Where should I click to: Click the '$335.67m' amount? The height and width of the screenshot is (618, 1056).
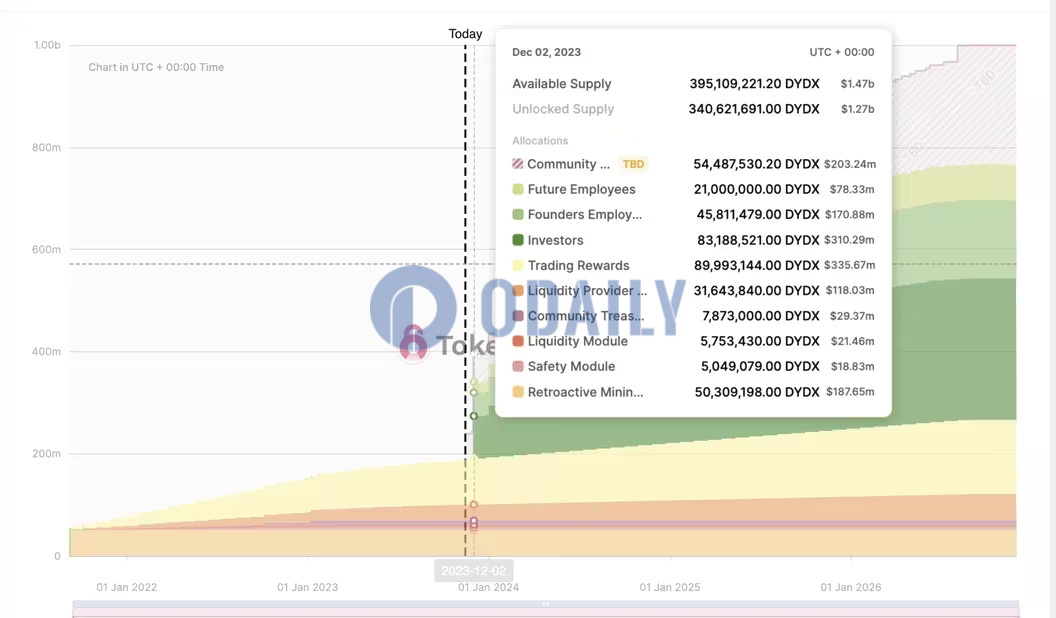(x=850, y=265)
